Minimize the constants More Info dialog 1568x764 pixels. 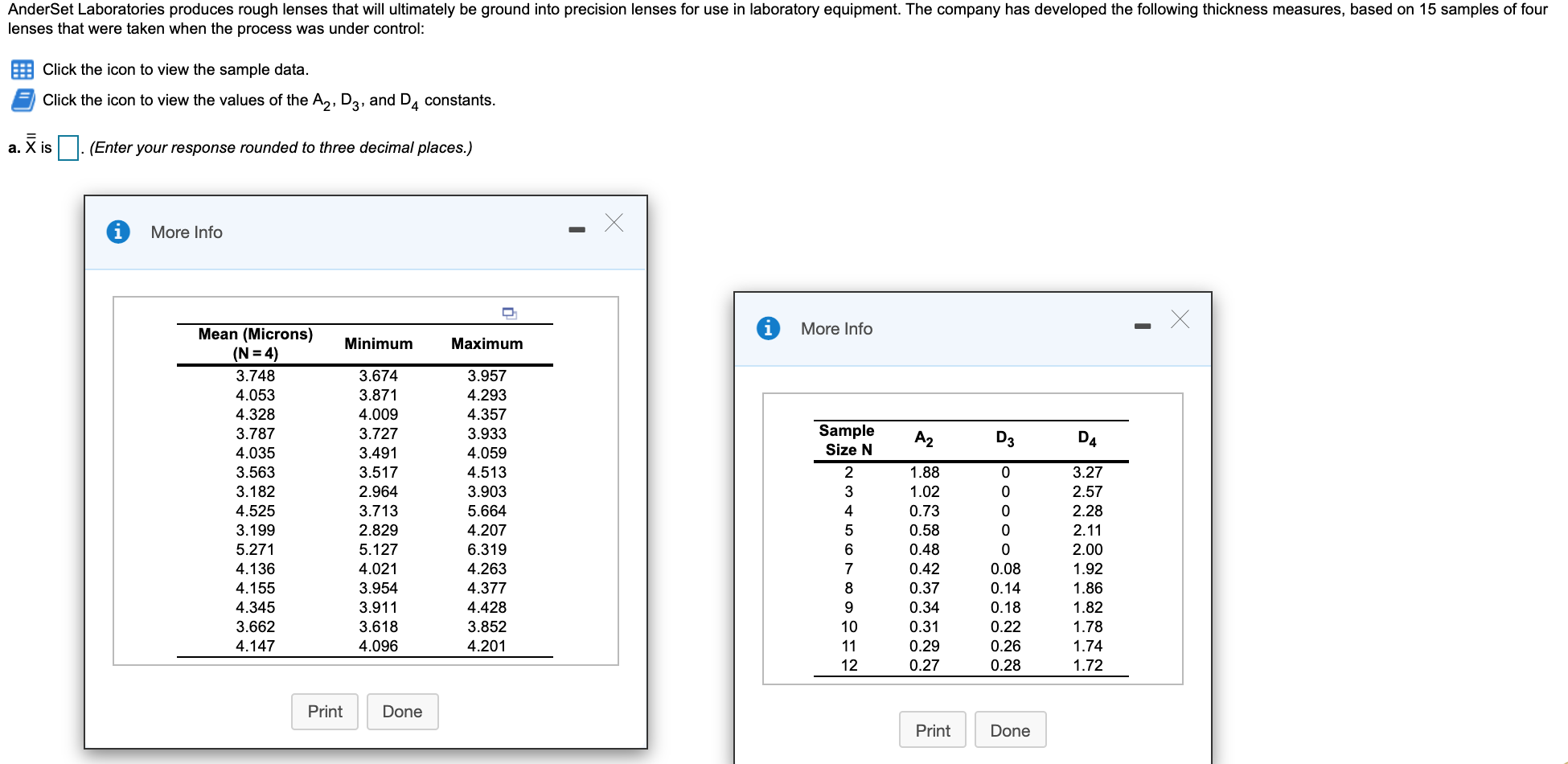pos(1143,327)
